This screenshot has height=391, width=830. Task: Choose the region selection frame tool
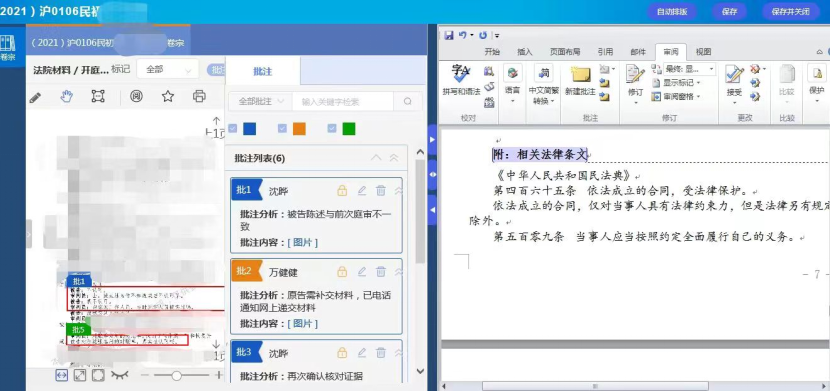point(98,96)
